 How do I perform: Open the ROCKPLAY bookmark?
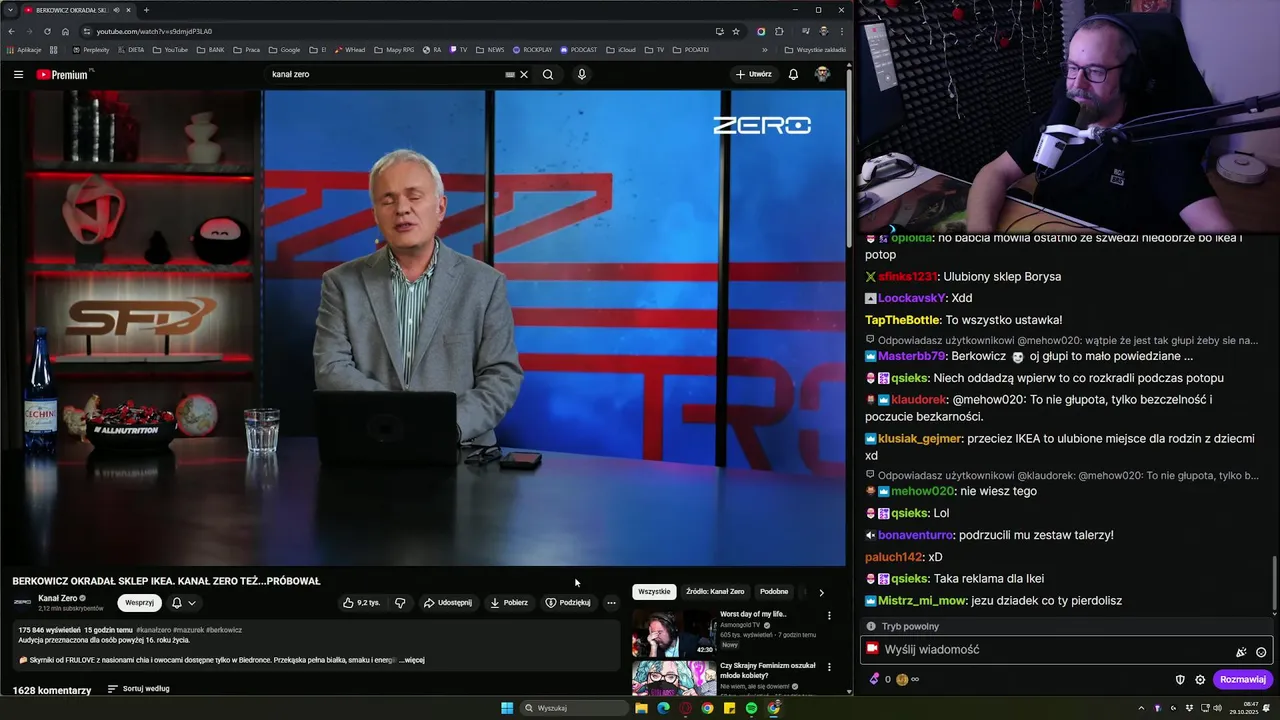532,50
